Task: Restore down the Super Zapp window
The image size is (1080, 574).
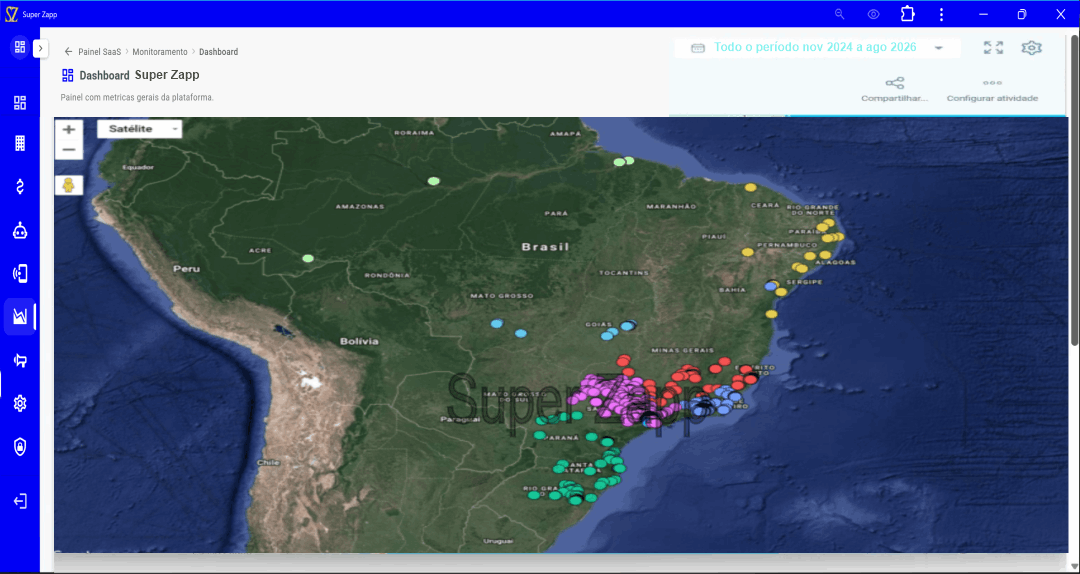Action: click(1022, 14)
